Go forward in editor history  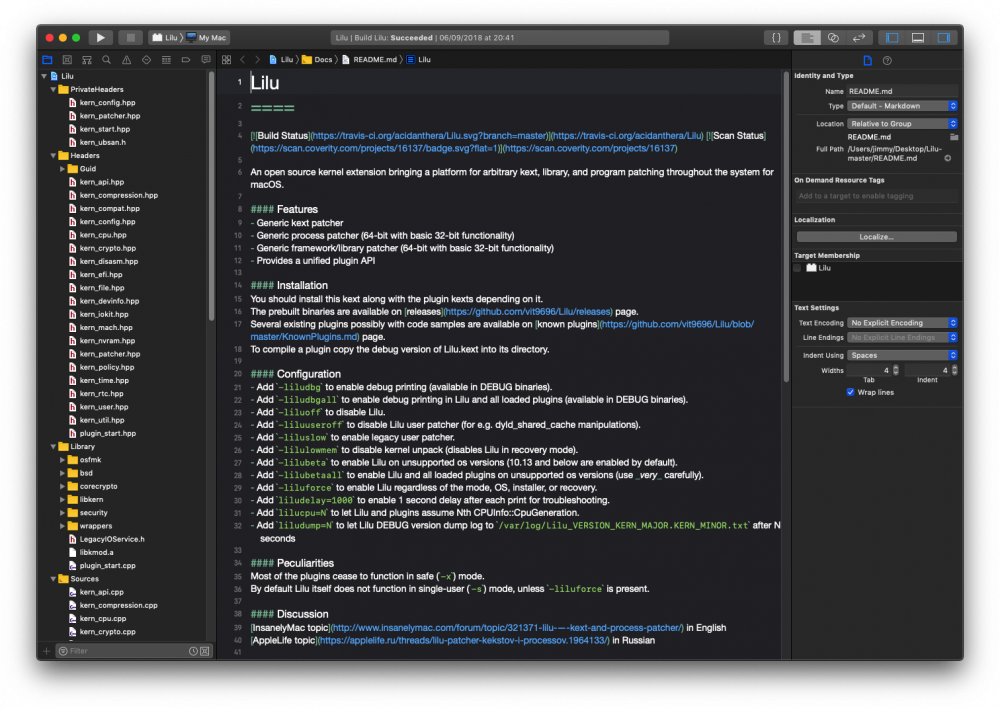[257, 60]
